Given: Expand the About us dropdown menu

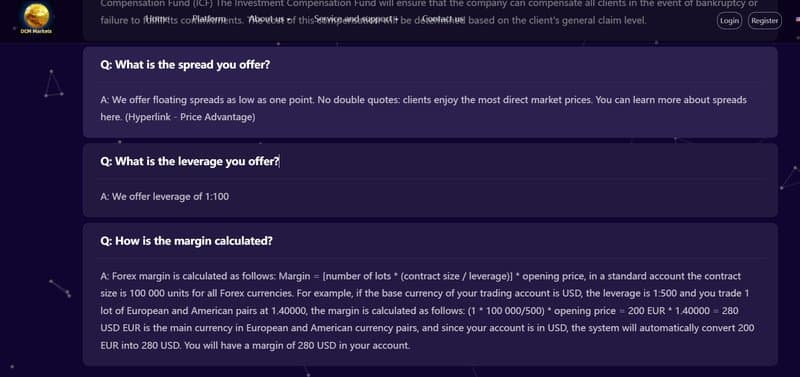Looking at the screenshot, I should [x=269, y=19].
